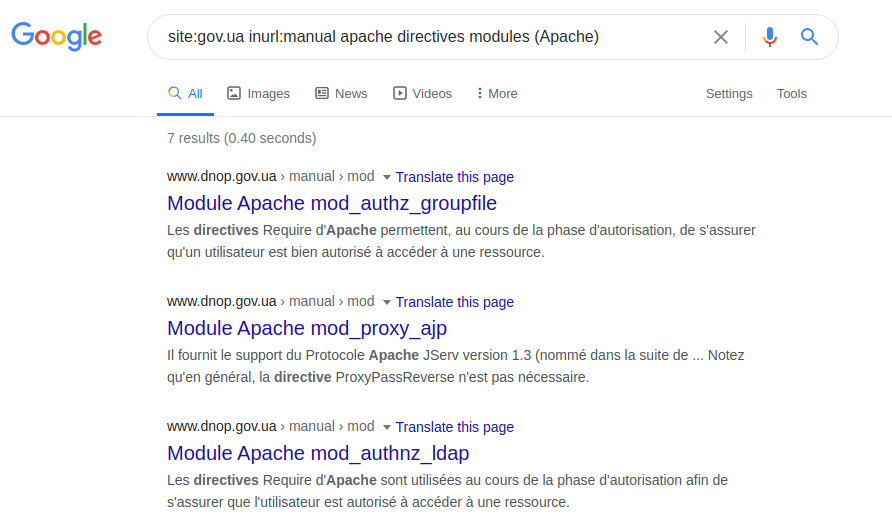Click snippet mentioning 'permettent, au cours de la phase'
892x531 pixels.
click(x=461, y=241)
